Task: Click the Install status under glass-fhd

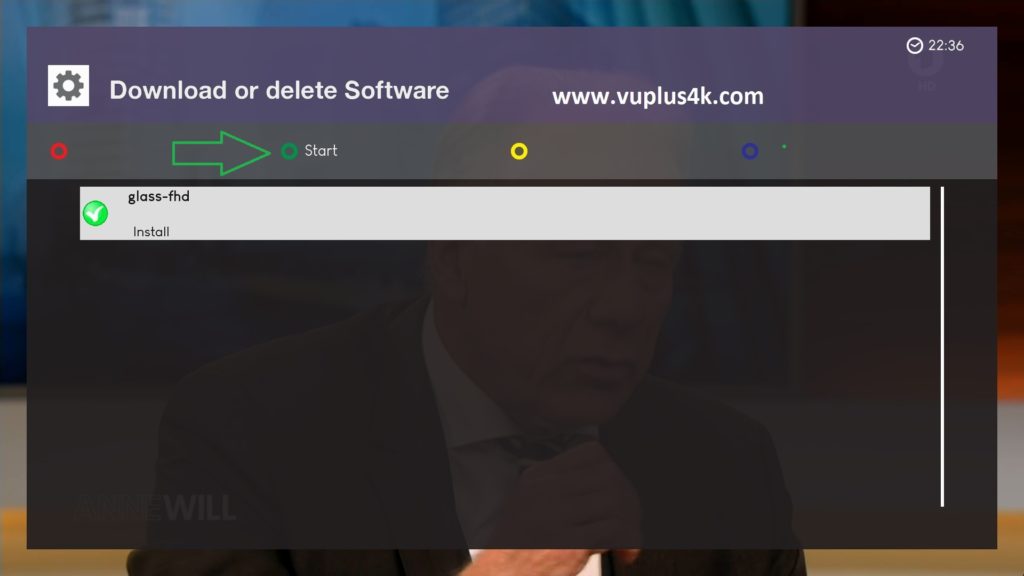Action: click(x=151, y=231)
